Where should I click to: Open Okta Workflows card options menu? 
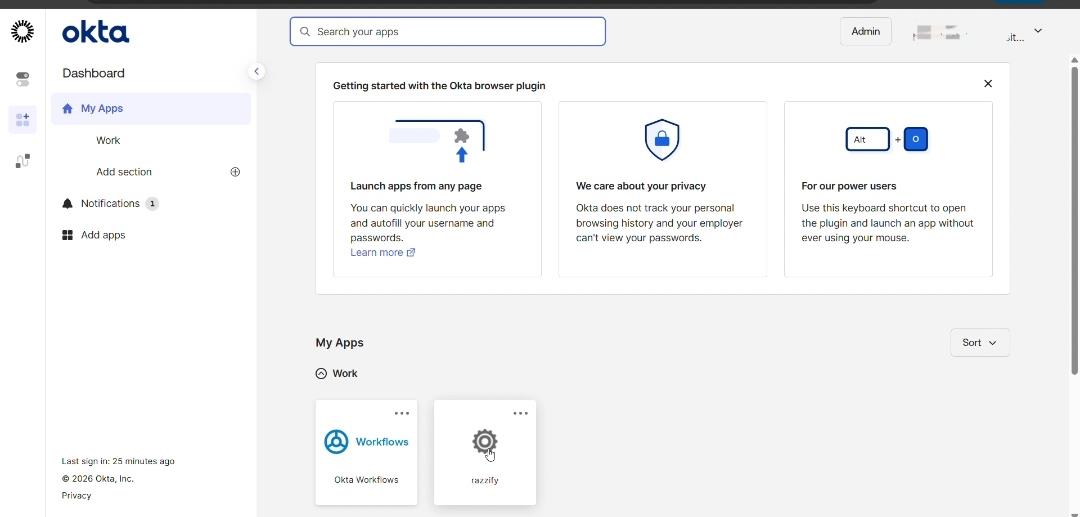[x=402, y=414]
